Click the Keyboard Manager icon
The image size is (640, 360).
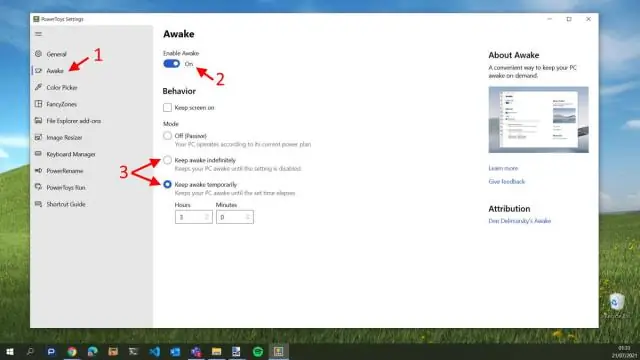38,154
